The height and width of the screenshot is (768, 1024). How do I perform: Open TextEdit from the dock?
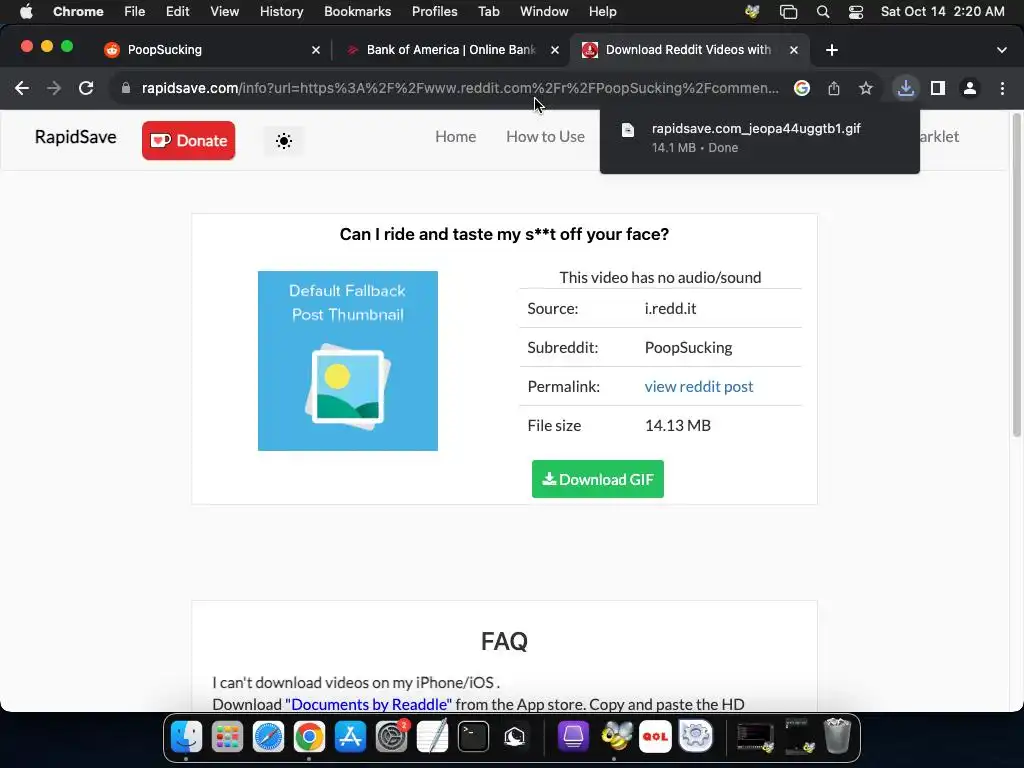(432, 737)
